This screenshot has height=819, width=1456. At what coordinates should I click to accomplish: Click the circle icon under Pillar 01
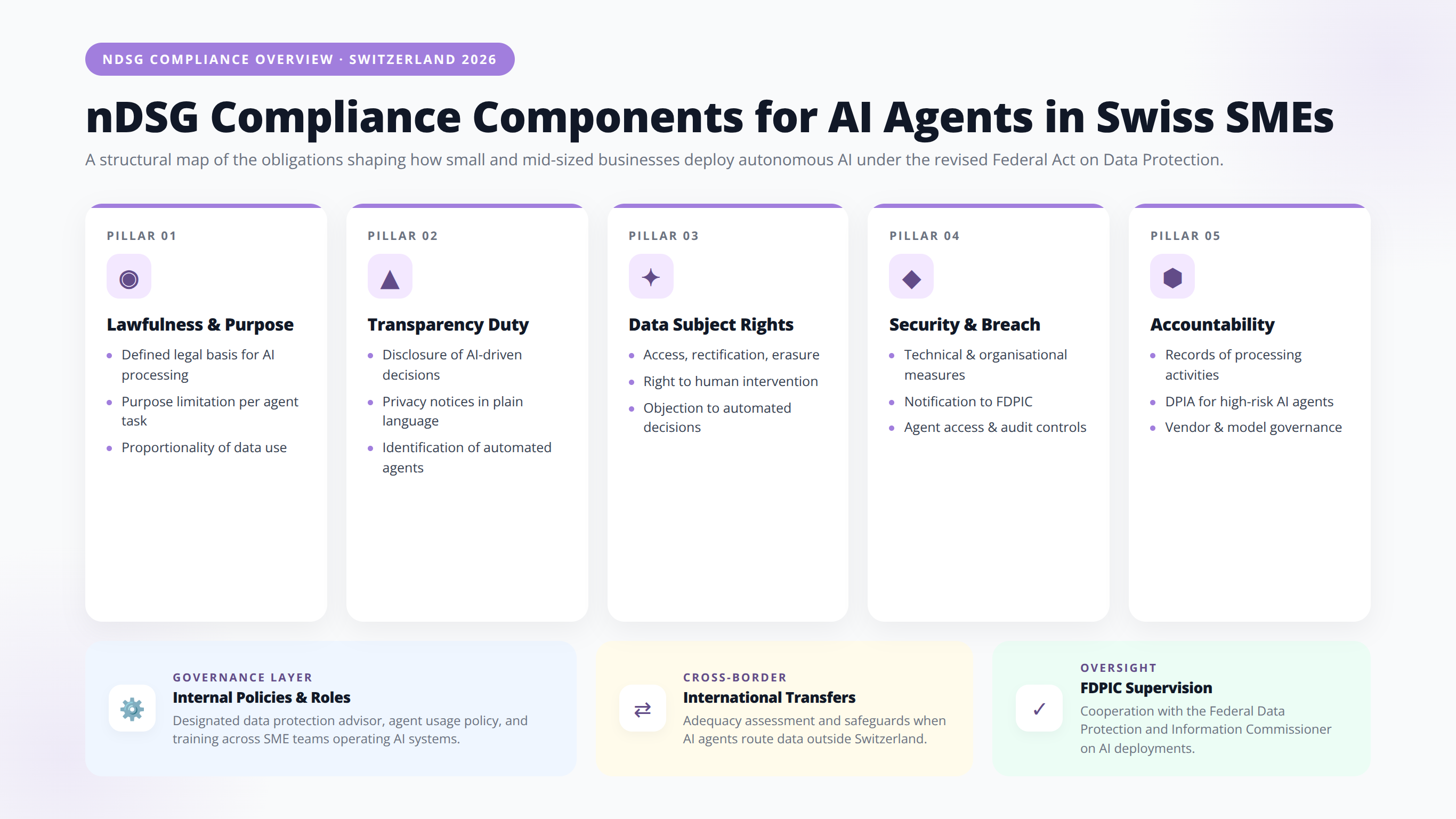(x=129, y=277)
